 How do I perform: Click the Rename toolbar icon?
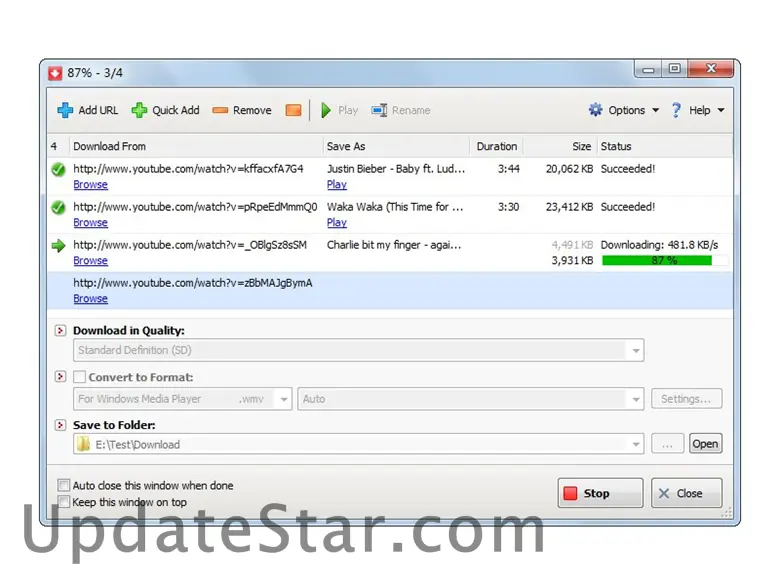pyautogui.click(x=379, y=110)
